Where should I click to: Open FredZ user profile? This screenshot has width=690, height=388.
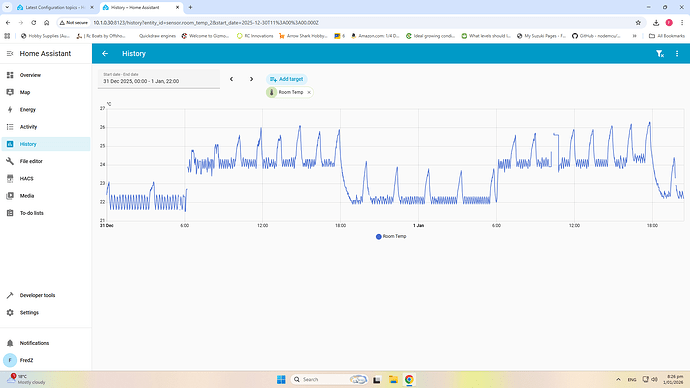pyautogui.click(x=46, y=360)
